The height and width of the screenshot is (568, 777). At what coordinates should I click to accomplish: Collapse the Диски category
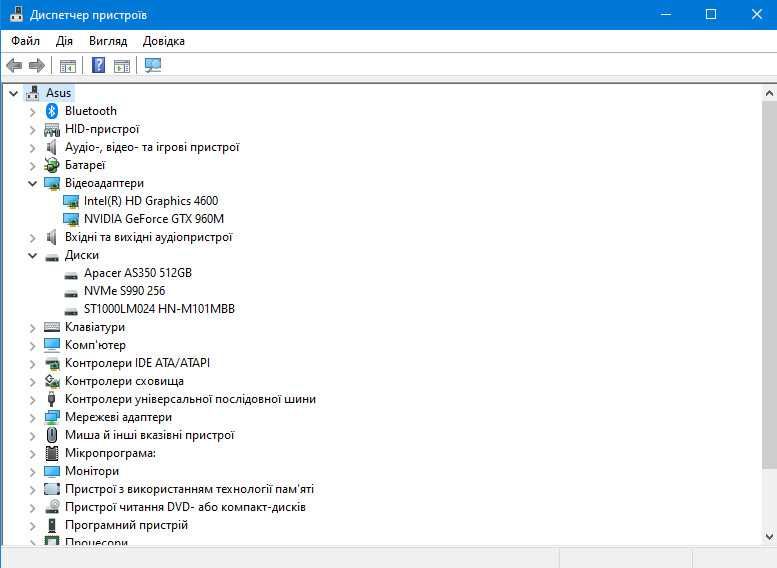33,256
